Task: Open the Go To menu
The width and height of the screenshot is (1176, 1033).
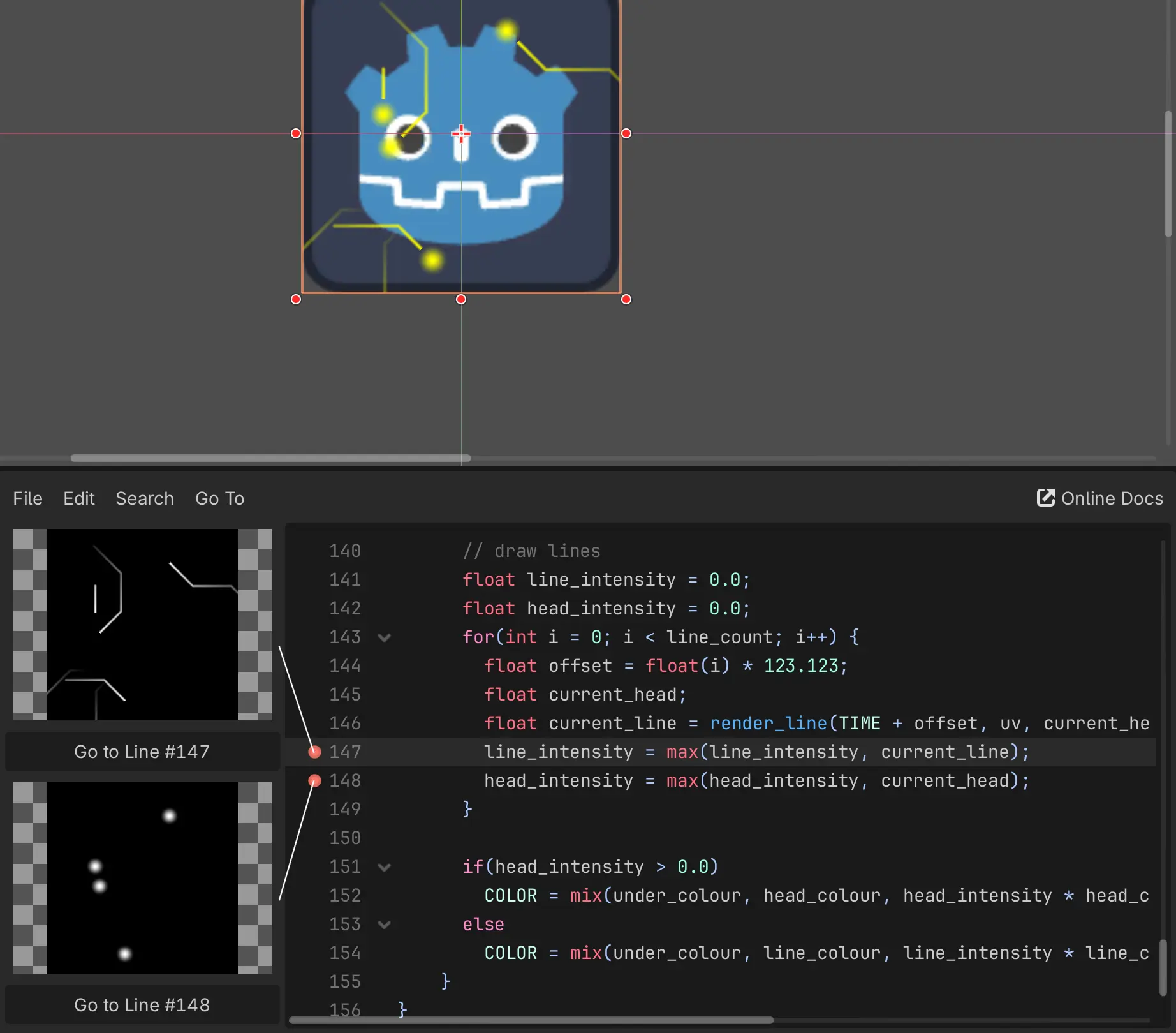Action: (x=219, y=498)
